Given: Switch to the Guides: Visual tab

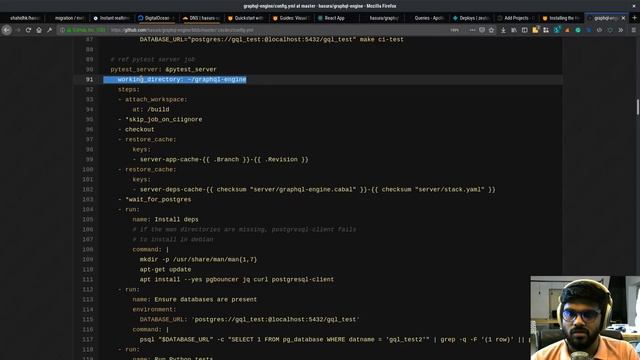Looking at the screenshot, I should pos(291,18).
